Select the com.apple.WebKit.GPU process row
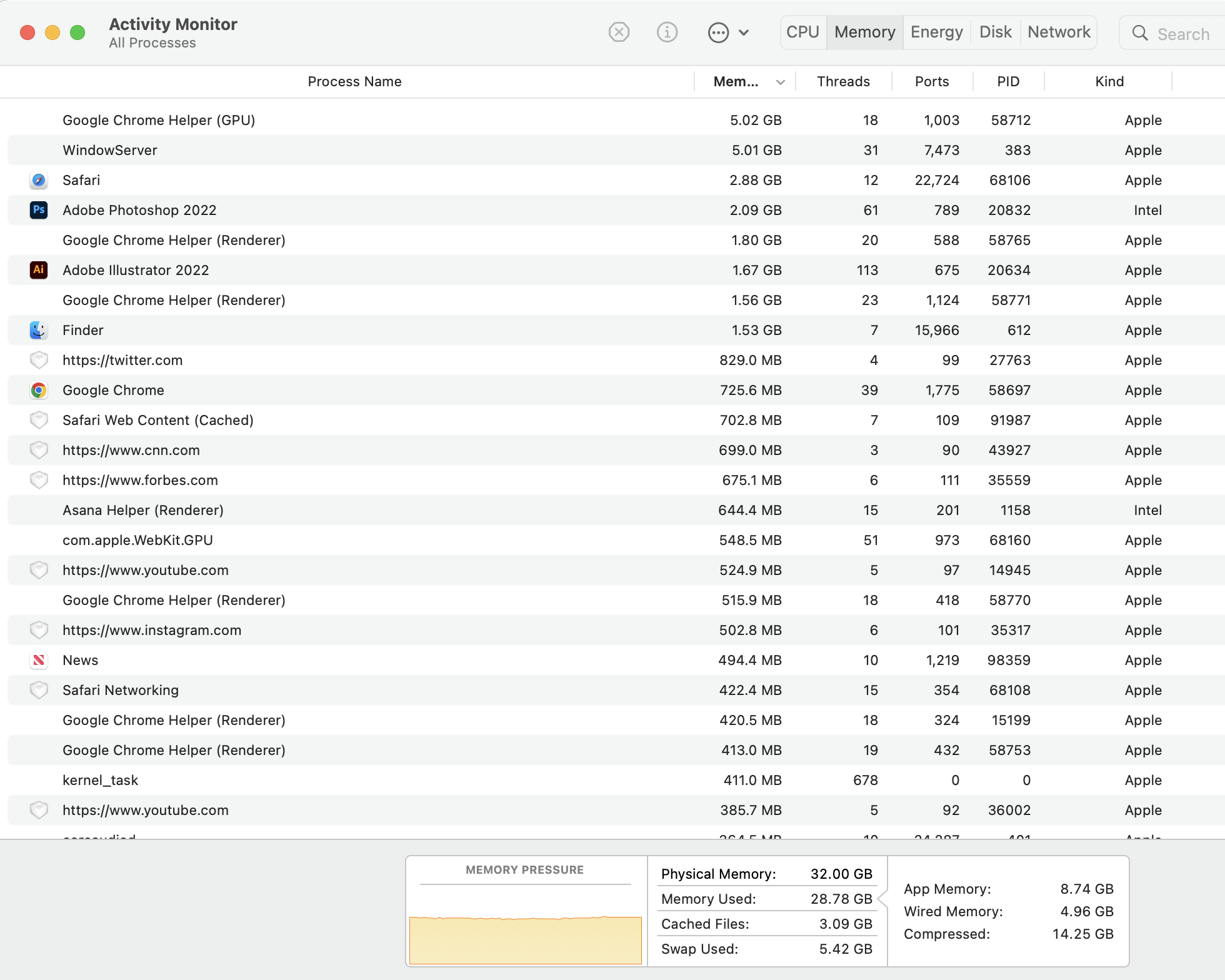Viewport: 1225px width, 980px height. pyautogui.click(x=616, y=540)
